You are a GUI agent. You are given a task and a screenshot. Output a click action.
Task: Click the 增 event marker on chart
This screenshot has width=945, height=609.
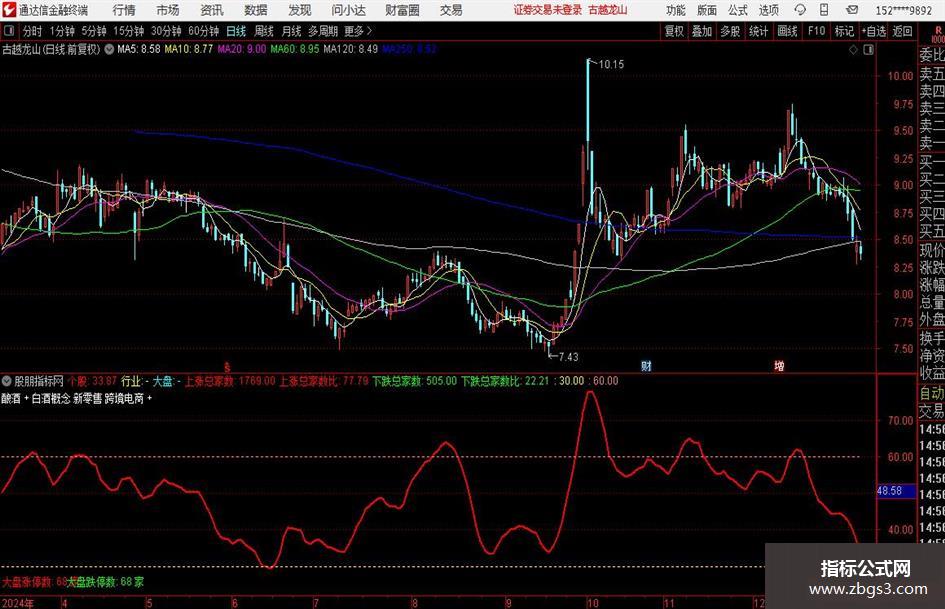[x=779, y=366]
